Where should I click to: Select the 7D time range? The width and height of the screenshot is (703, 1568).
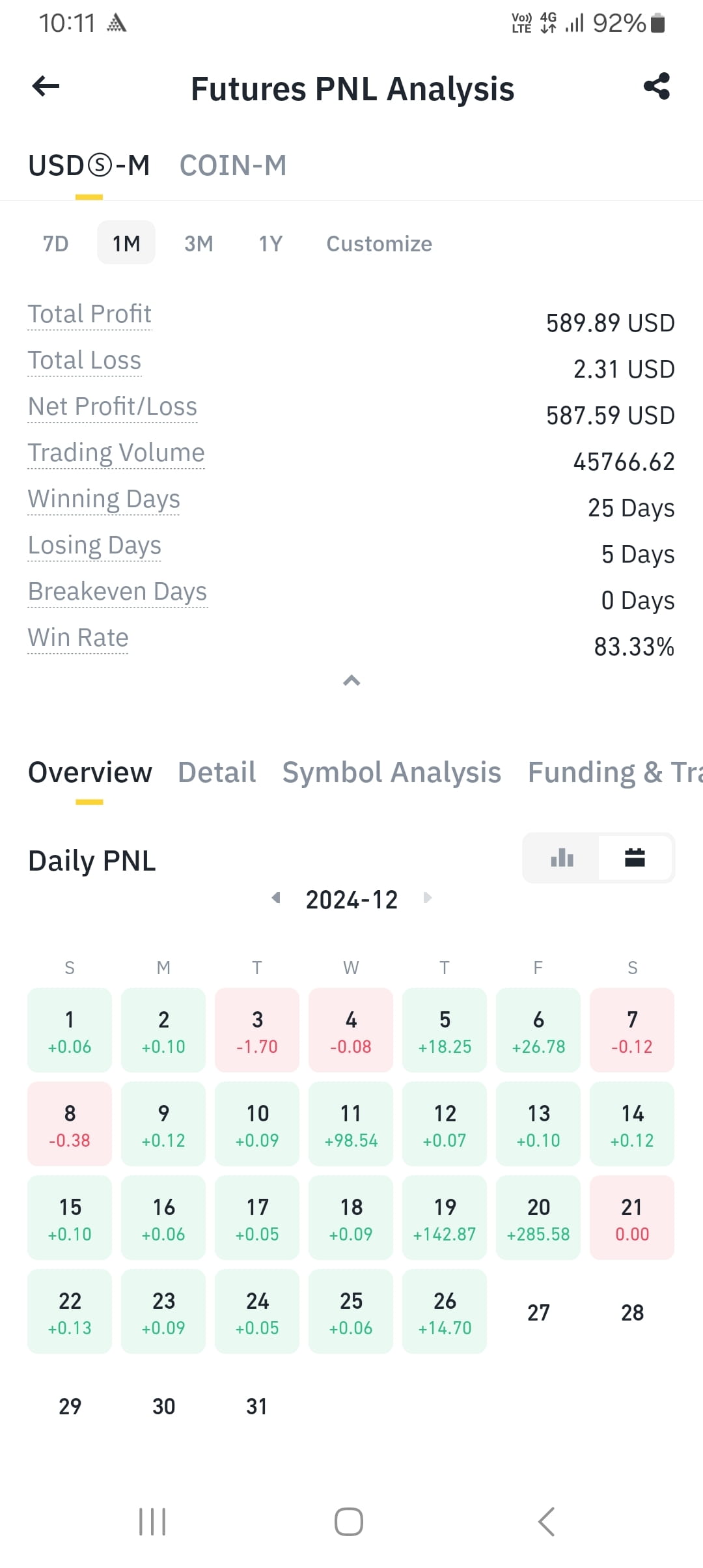(56, 243)
